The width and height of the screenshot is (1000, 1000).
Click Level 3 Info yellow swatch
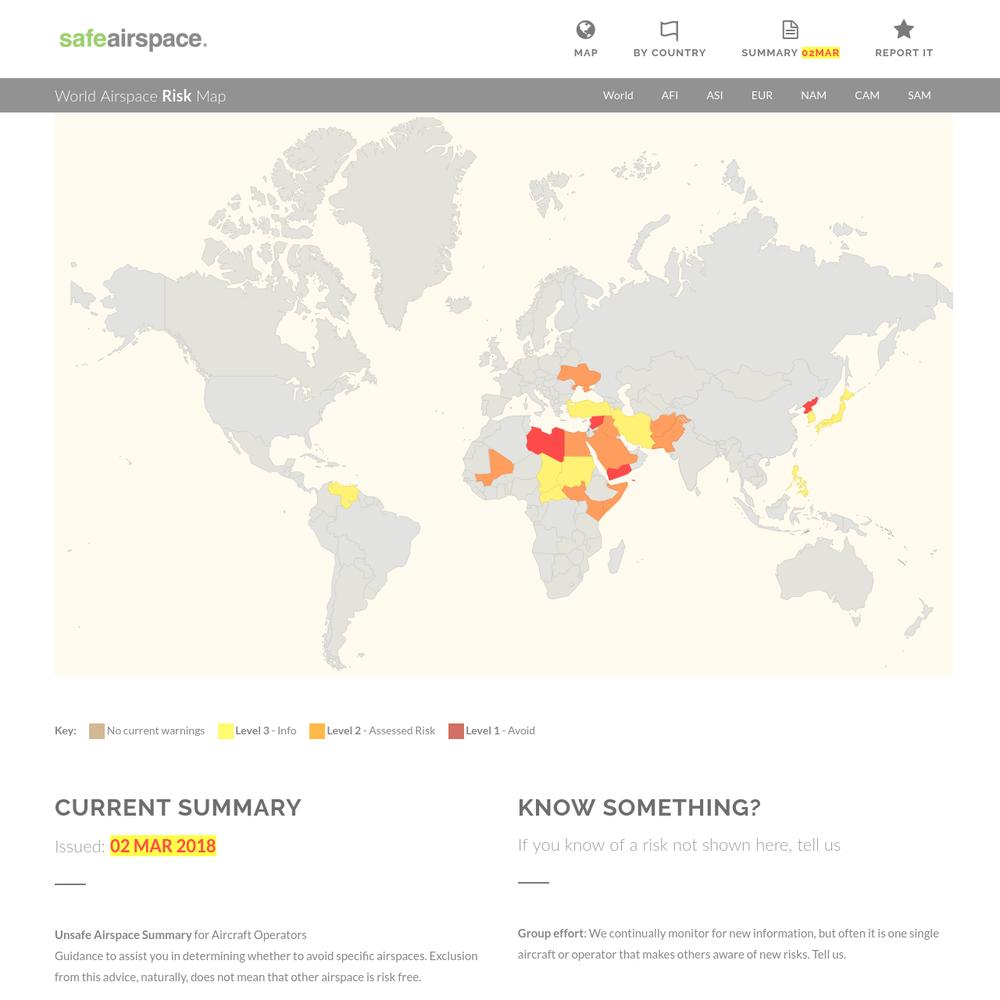pos(225,731)
